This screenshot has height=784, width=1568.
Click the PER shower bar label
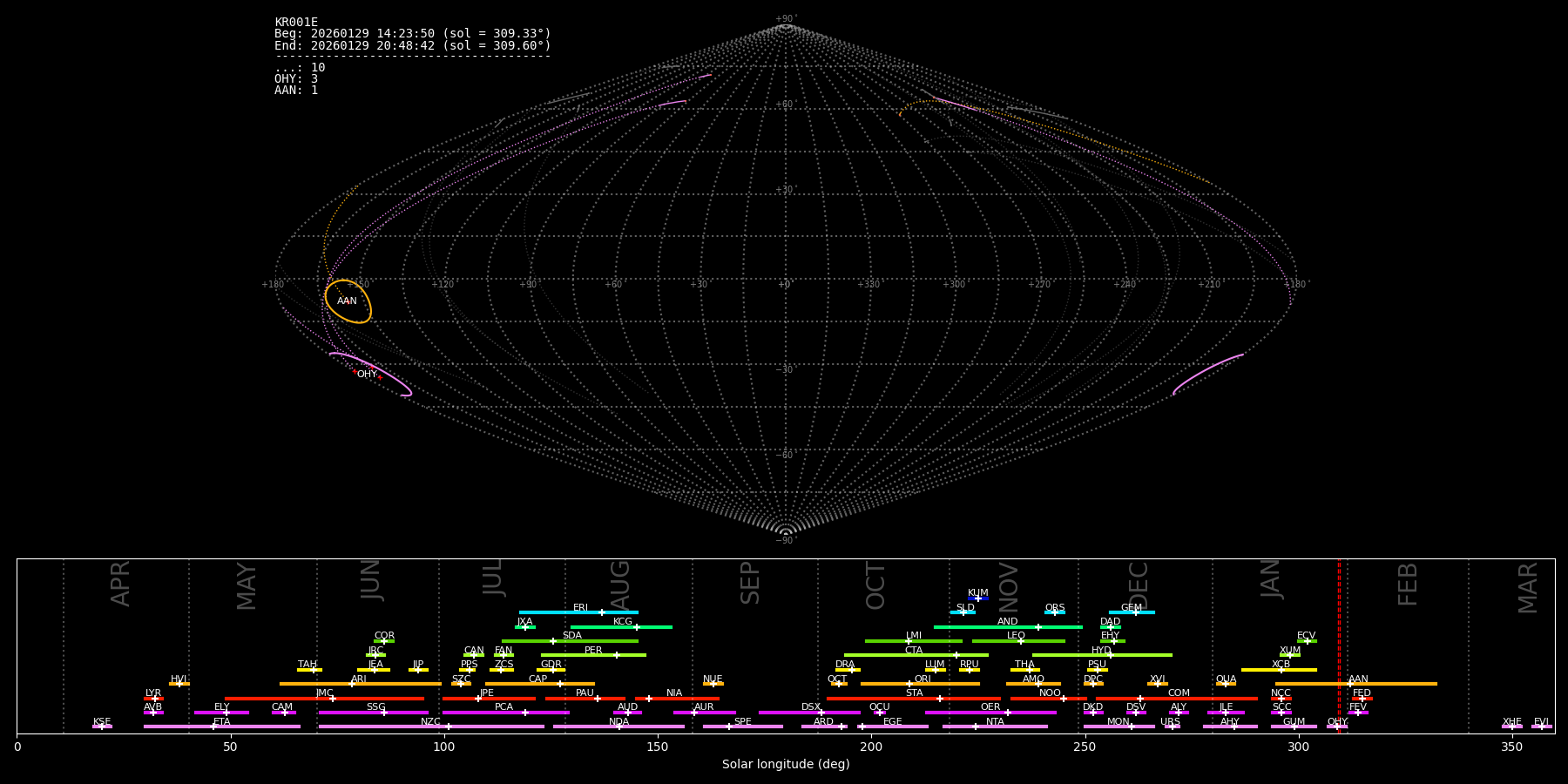(593, 651)
